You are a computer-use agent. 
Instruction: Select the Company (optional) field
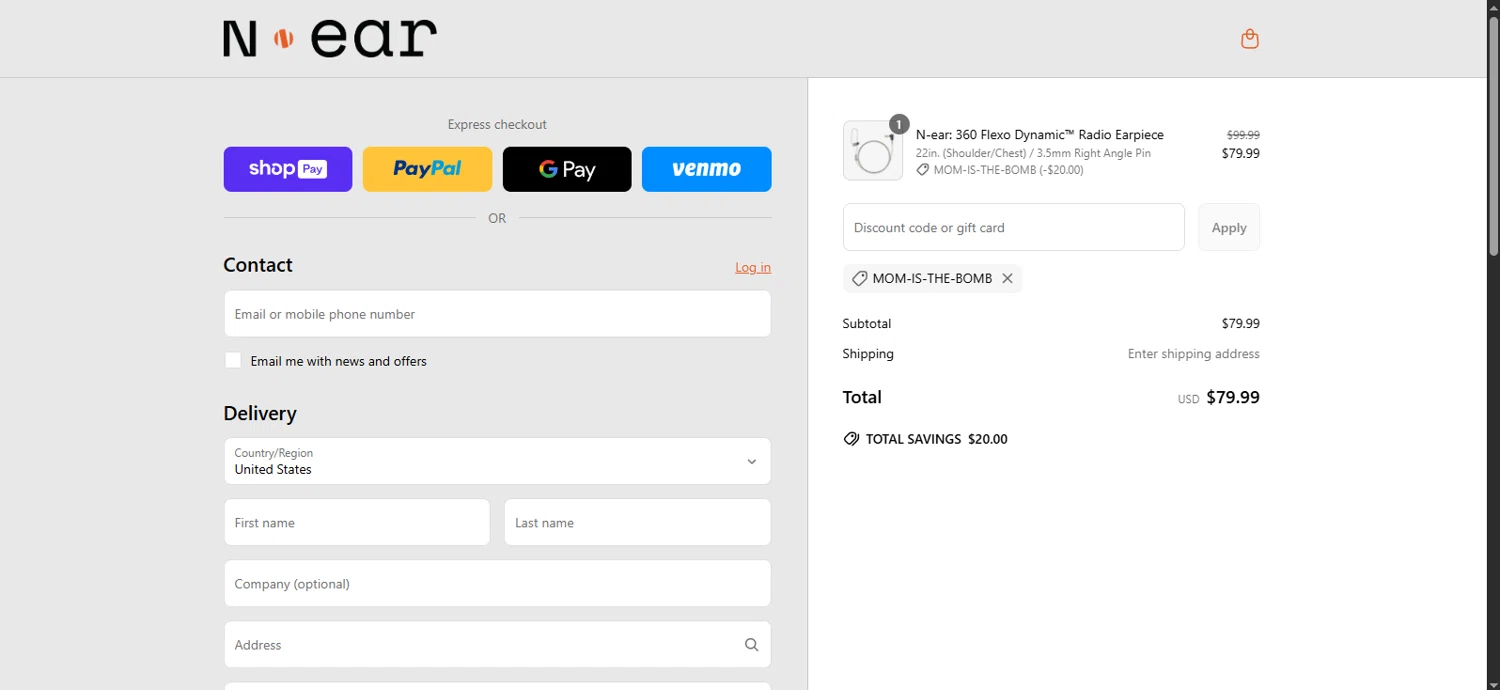point(497,583)
